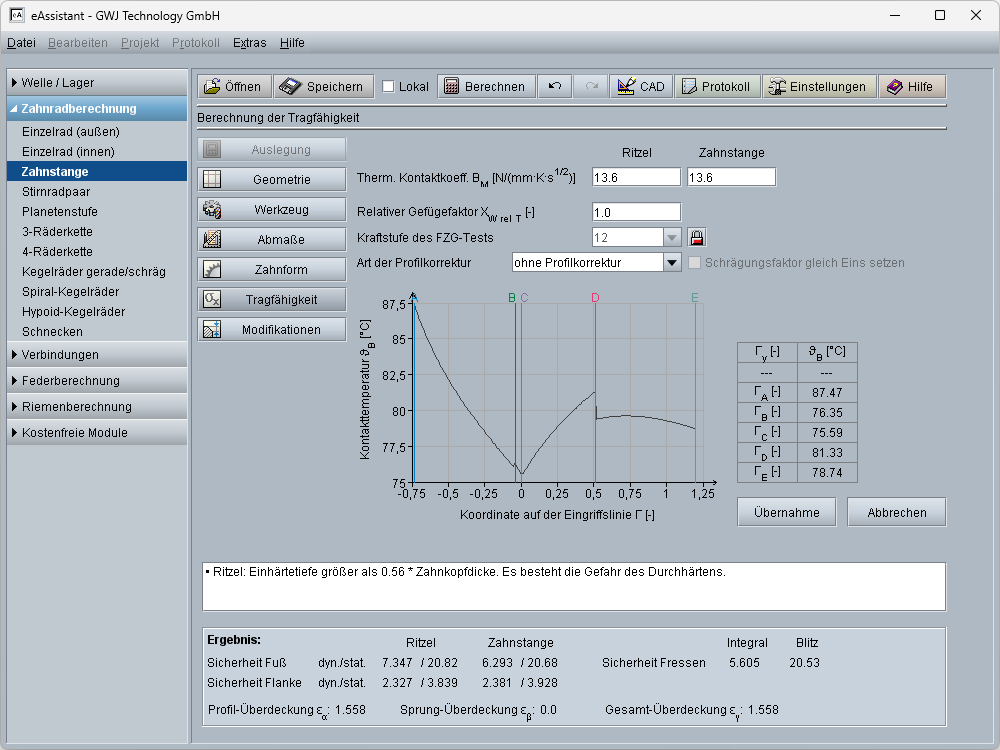Click the Übernahme button
This screenshot has width=1000, height=750.
786,513
